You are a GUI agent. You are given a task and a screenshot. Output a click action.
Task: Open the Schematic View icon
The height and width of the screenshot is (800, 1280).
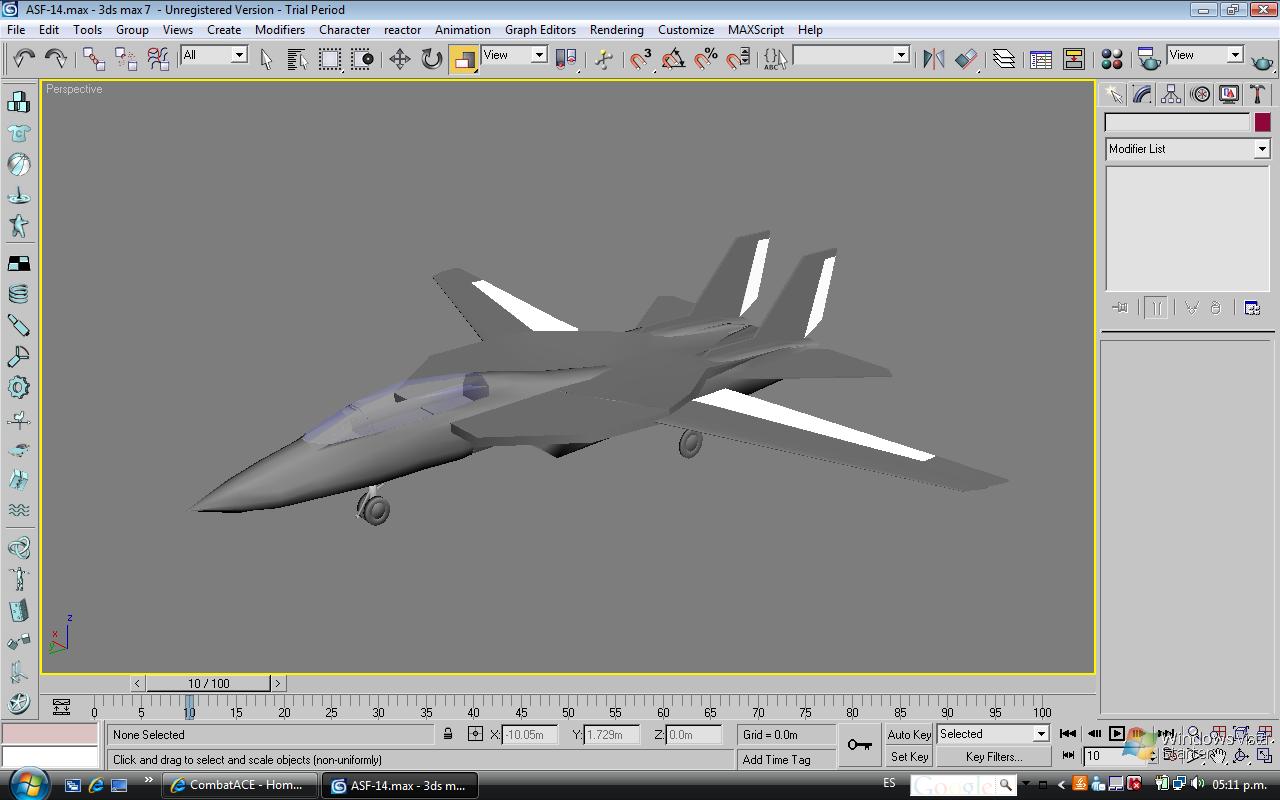1073,59
